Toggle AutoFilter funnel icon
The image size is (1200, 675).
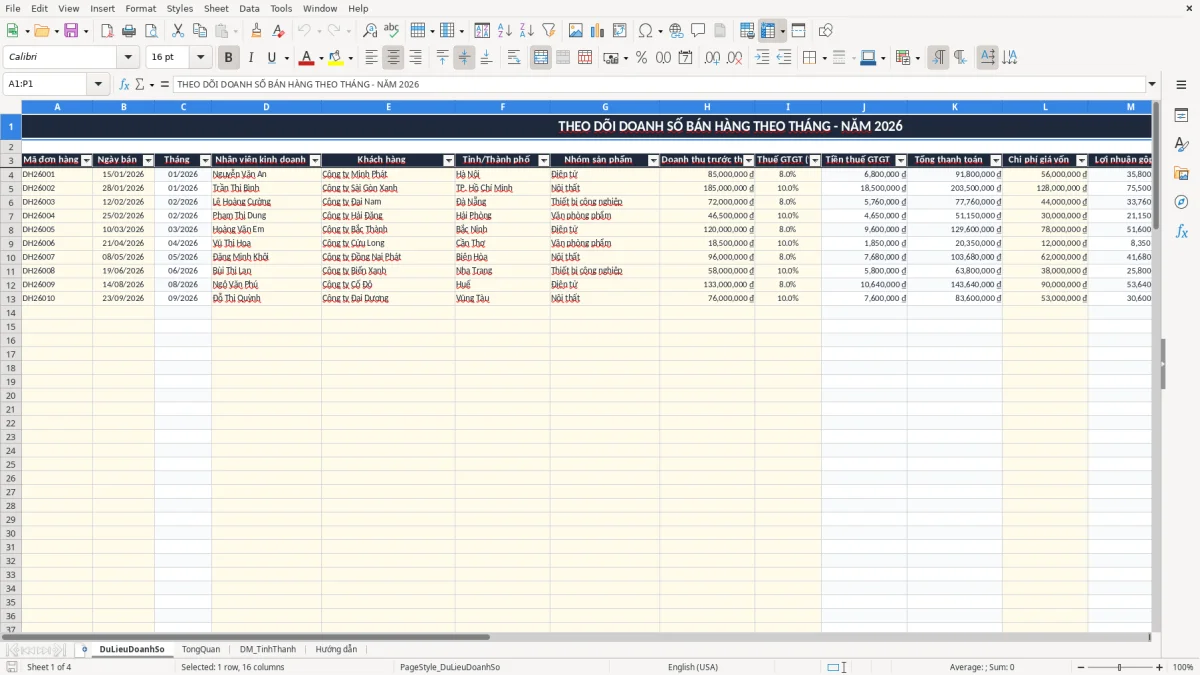pyautogui.click(x=548, y=31)
